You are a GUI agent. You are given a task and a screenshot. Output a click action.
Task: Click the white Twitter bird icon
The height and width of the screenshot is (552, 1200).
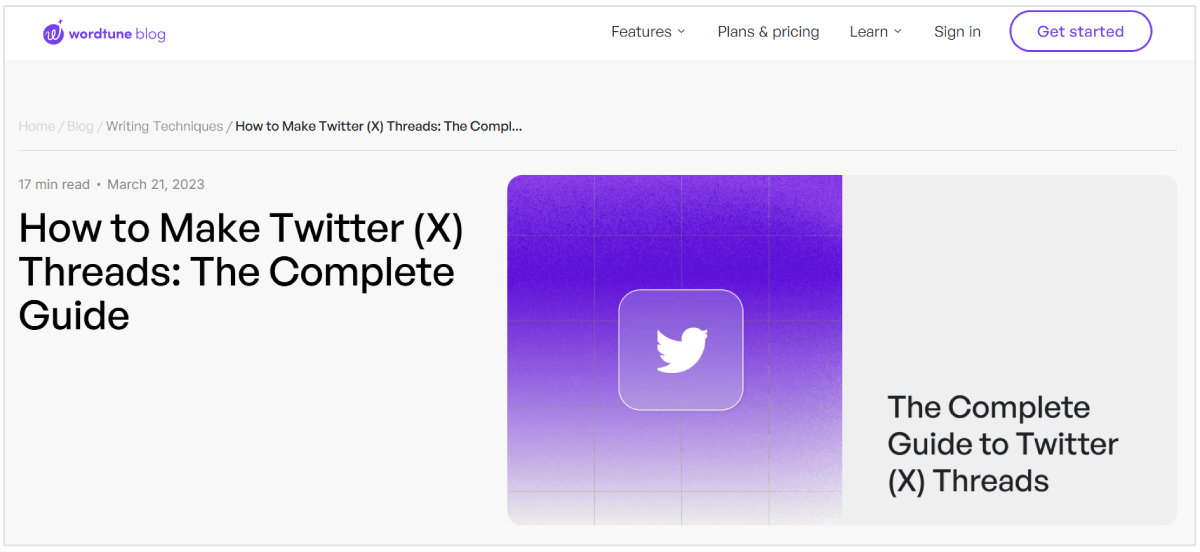tap(681, 350)
